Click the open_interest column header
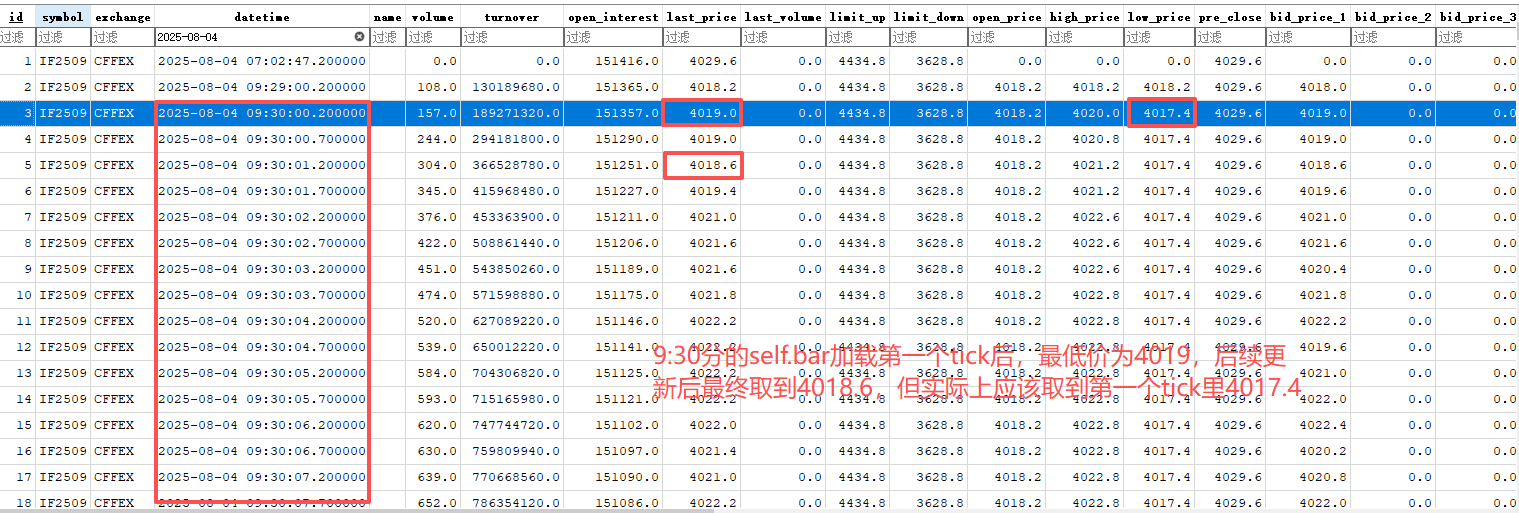This screenshot has height=513, width=1519. (x=613, y=17)
